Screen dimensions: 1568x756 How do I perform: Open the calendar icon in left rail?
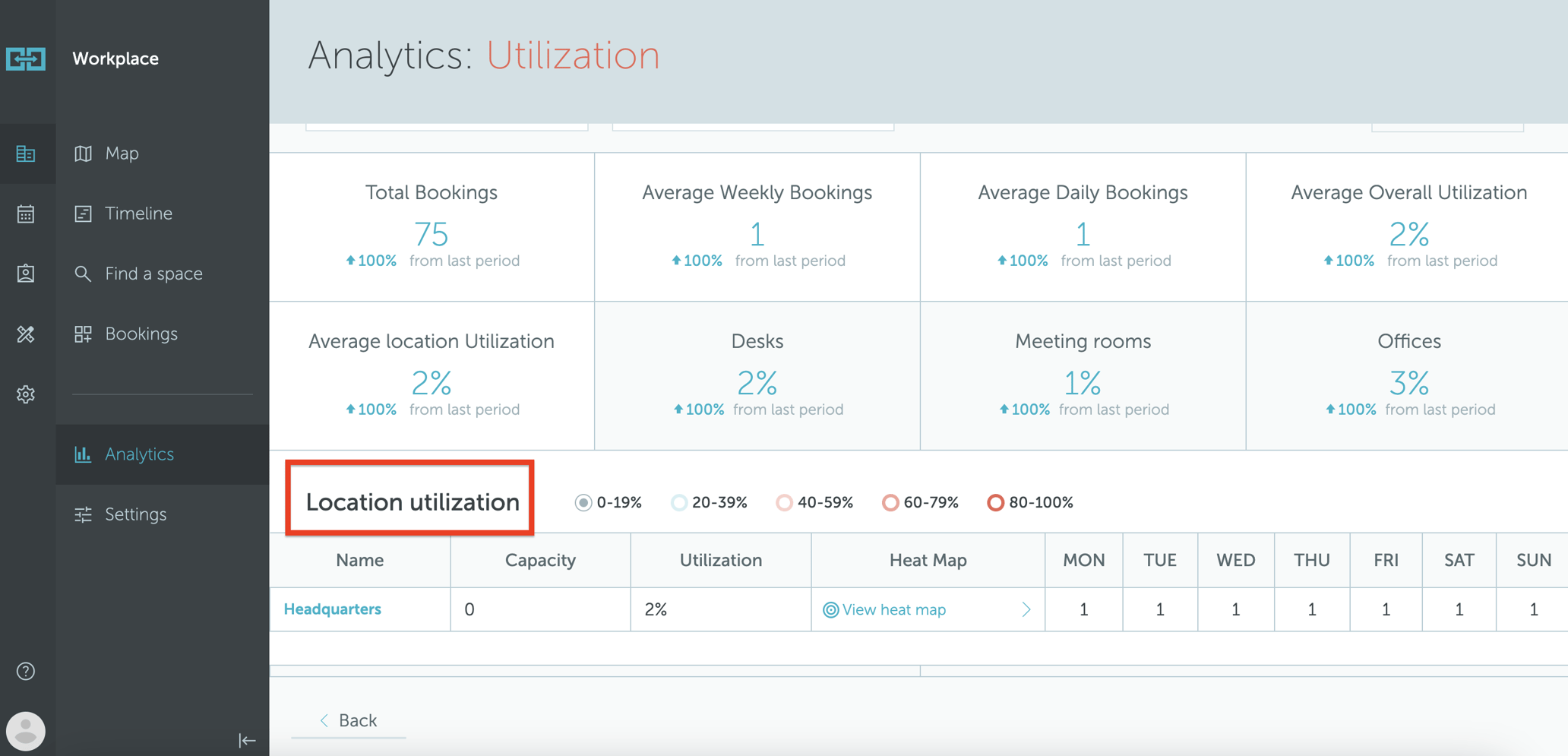(x=26, y=214)
